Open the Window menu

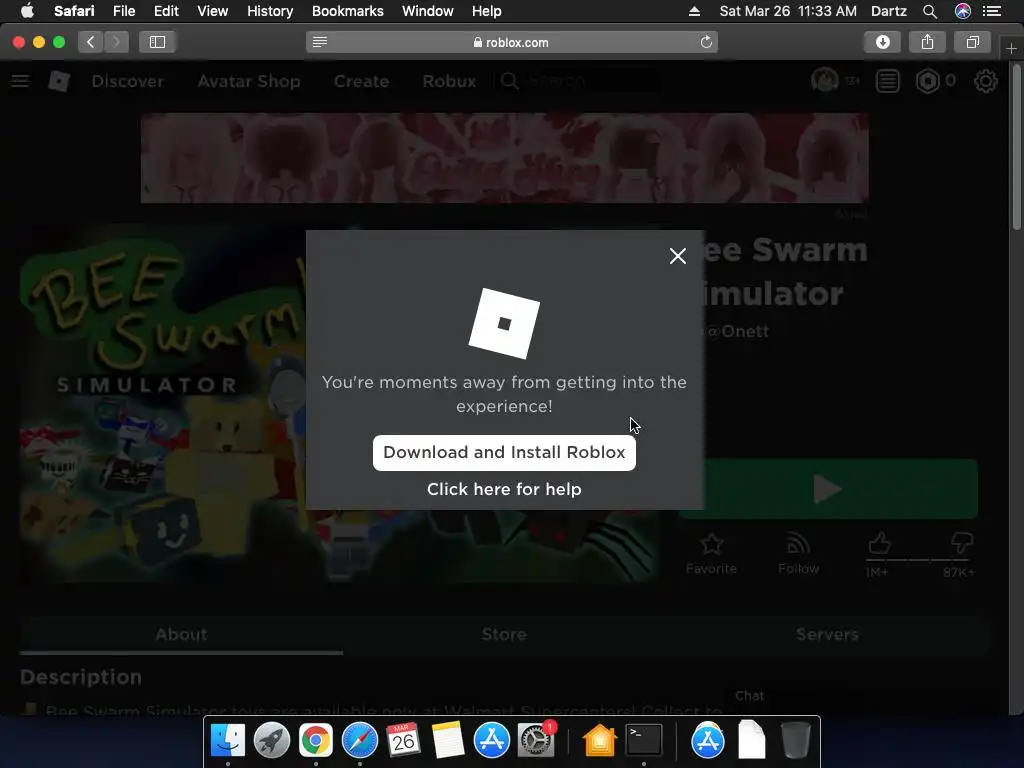click(x=428, y=11)
